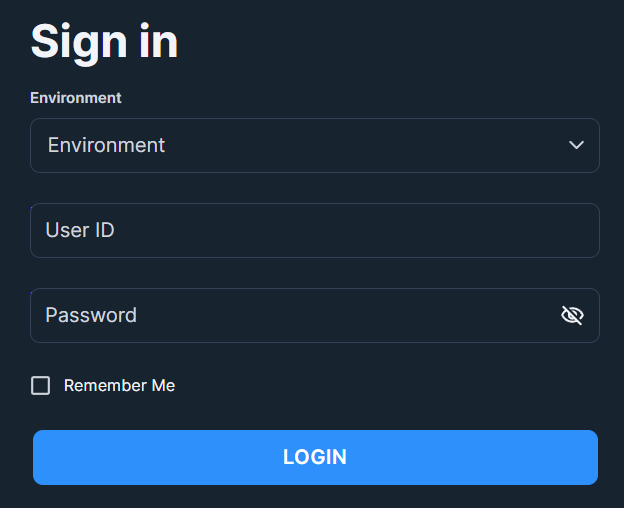The width and height of the screenshot is (624, 508).
Task: Click the Environment placeholder text in selector
Action: (x=106, y=145)
